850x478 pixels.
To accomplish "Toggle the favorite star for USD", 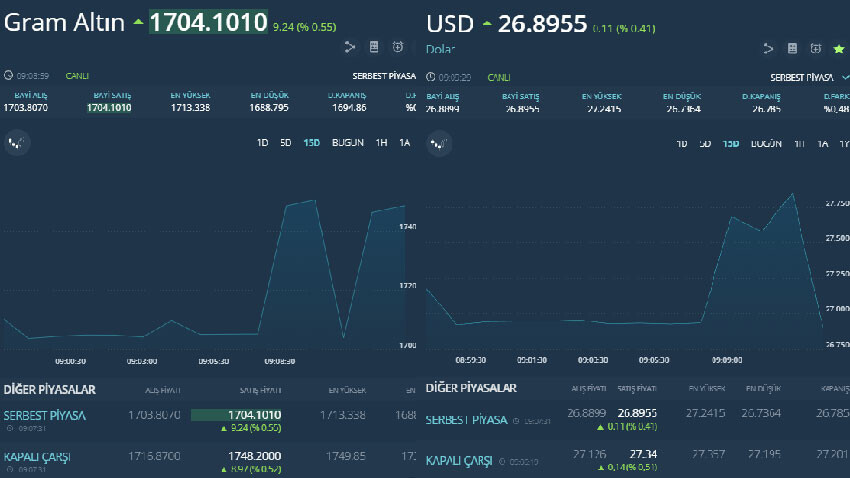I will coord(839,48).
